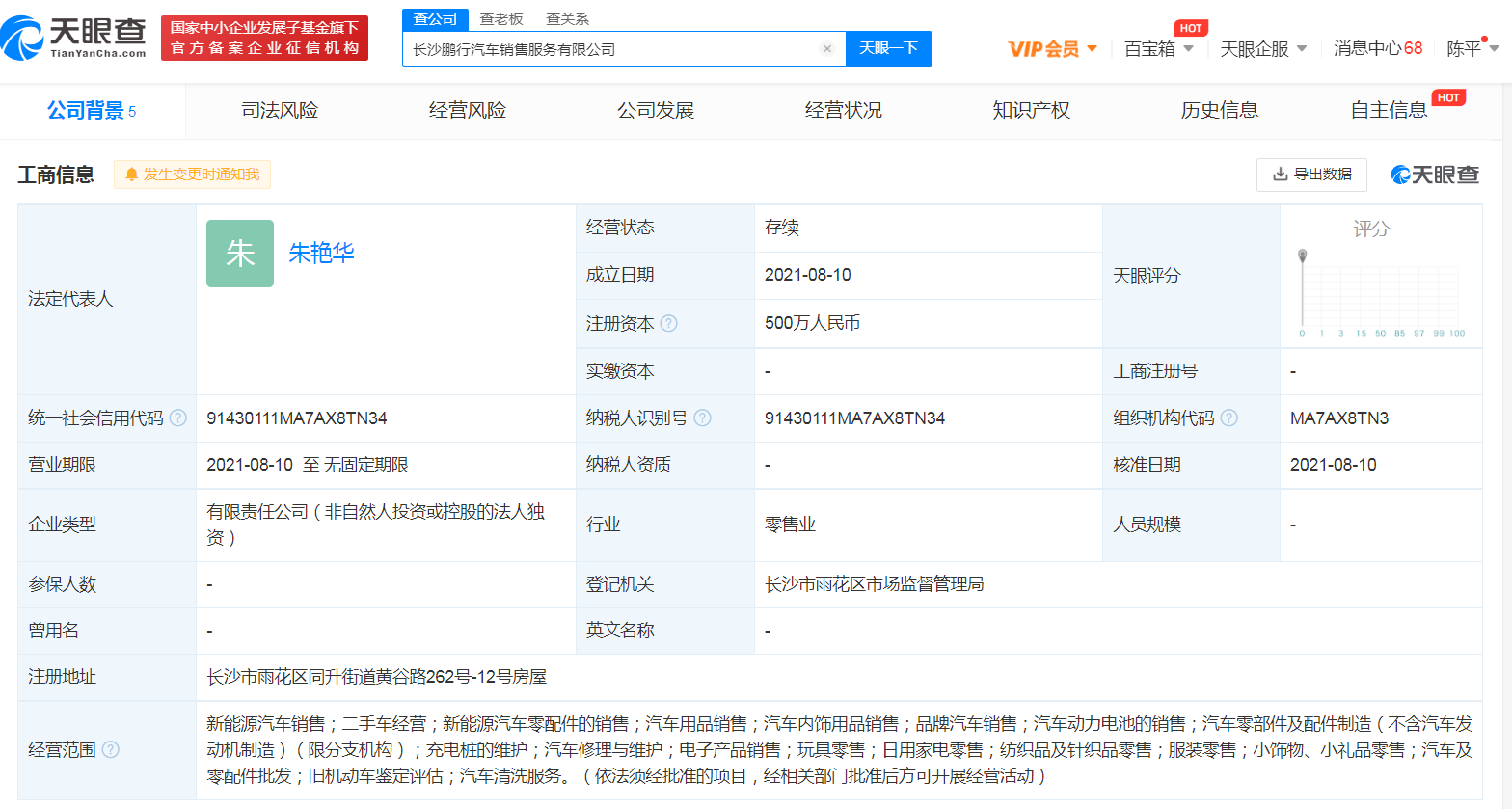Image resolution: width=1512 pixels, height=809 pixels.
Task: Click the TianYanCha logo
Action: [x=75, y=39]
